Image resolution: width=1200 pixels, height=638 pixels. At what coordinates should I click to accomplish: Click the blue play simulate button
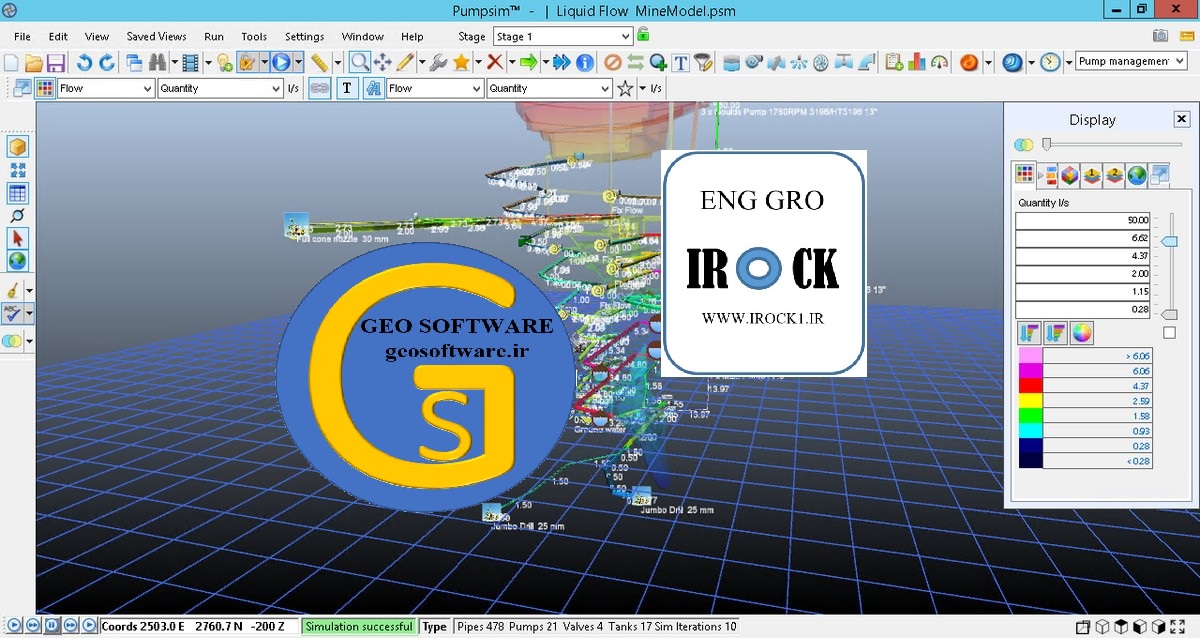(279, 62)
